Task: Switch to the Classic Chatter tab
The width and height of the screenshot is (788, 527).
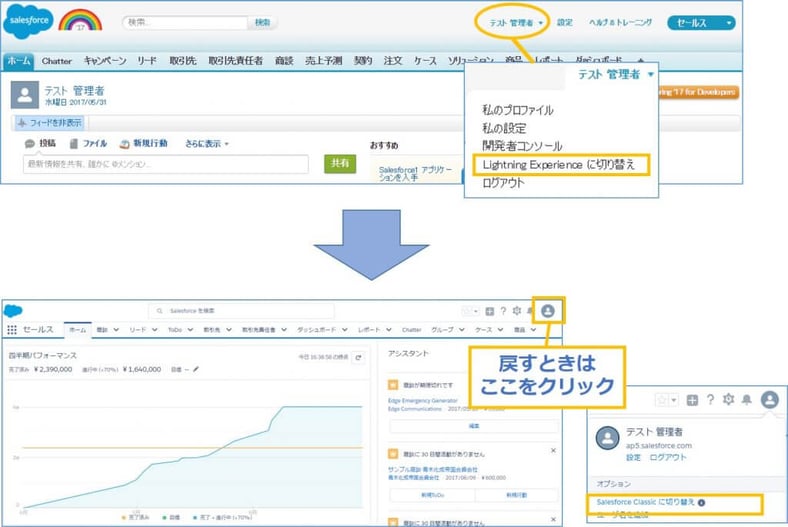Action: [57, 61]
